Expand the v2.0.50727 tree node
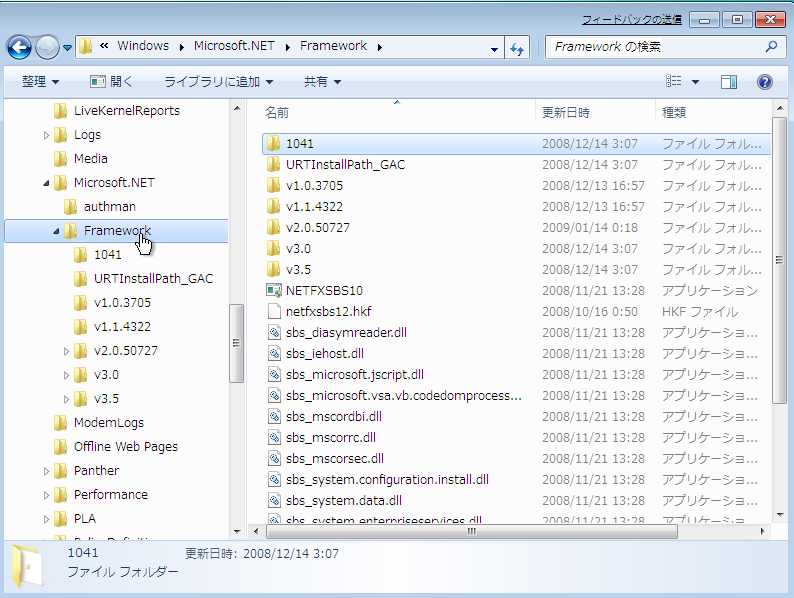Screen dimensions: 794x598 [x=66, y=351]
